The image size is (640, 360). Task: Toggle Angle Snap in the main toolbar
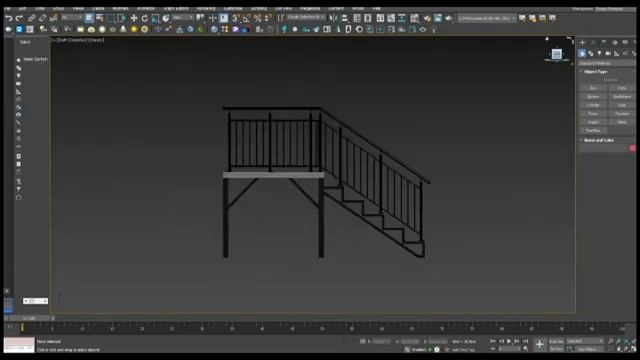247,18
